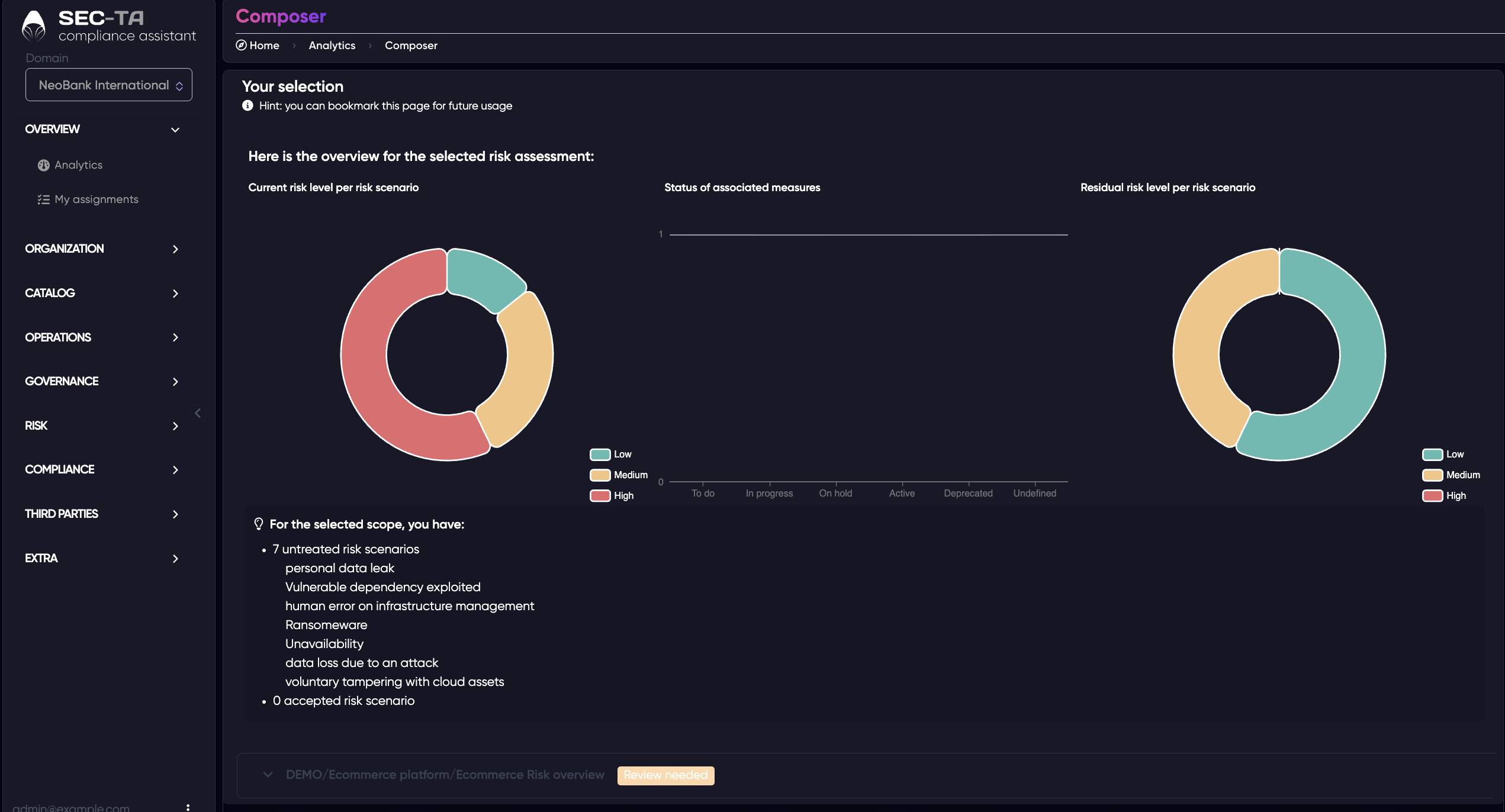Toggle Medium legend in current risk chart
The image size is (1505, 812).
tap(619, 475)
